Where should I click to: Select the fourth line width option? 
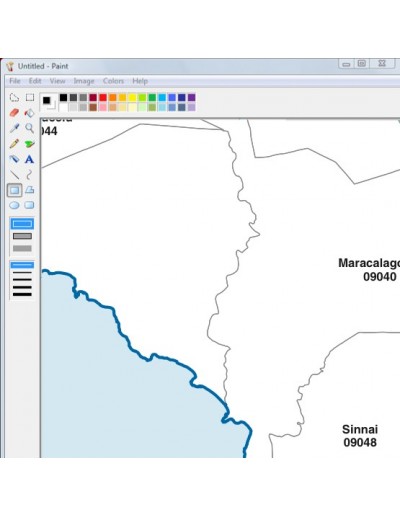22,287
